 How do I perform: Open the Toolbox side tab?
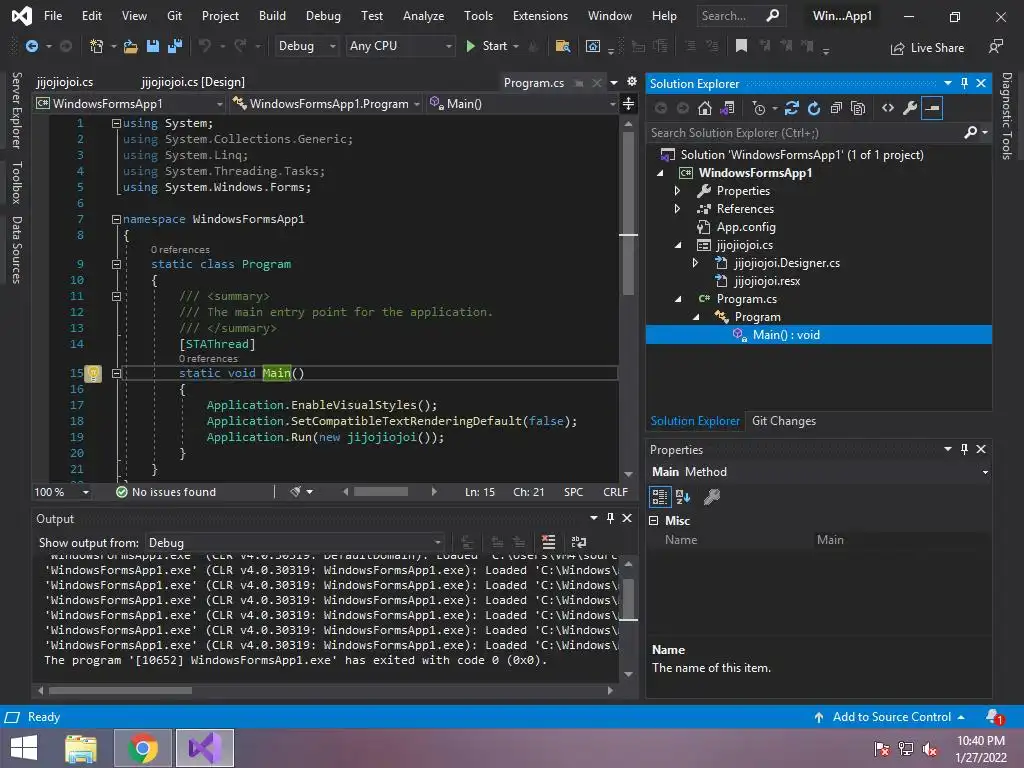tap(17, 183)
